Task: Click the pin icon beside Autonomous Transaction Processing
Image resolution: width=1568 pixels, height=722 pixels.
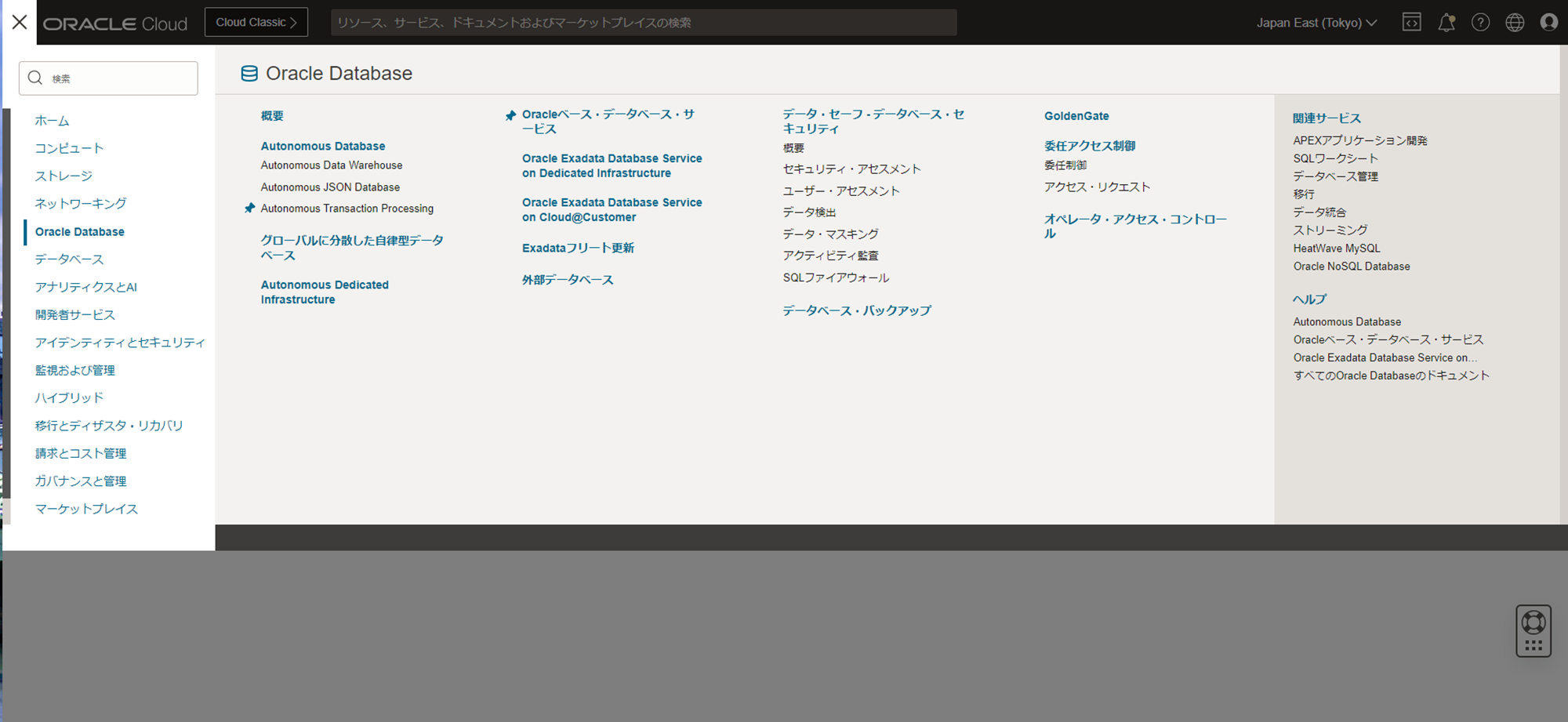Action: [x=249, y=209]
